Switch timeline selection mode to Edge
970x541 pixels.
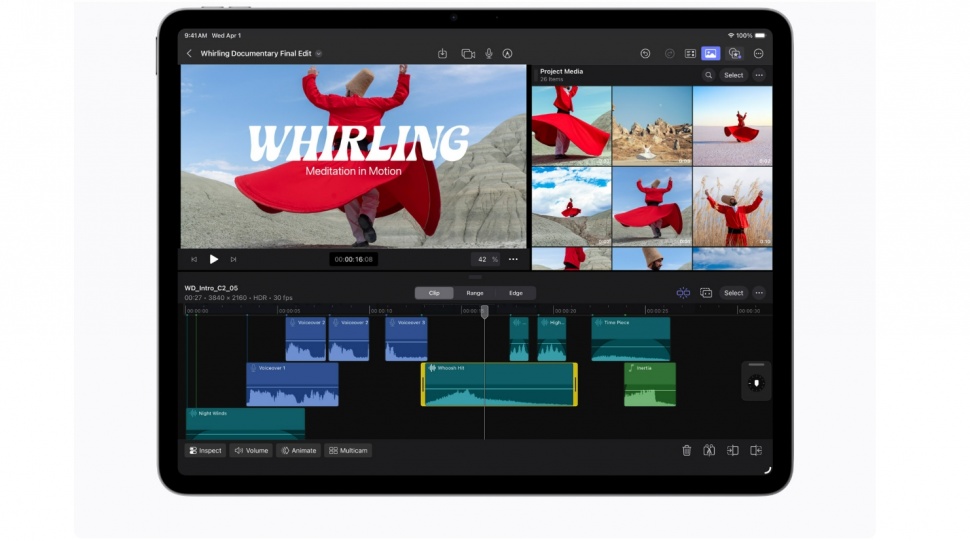pyautogui.click(x=515, y=293)
